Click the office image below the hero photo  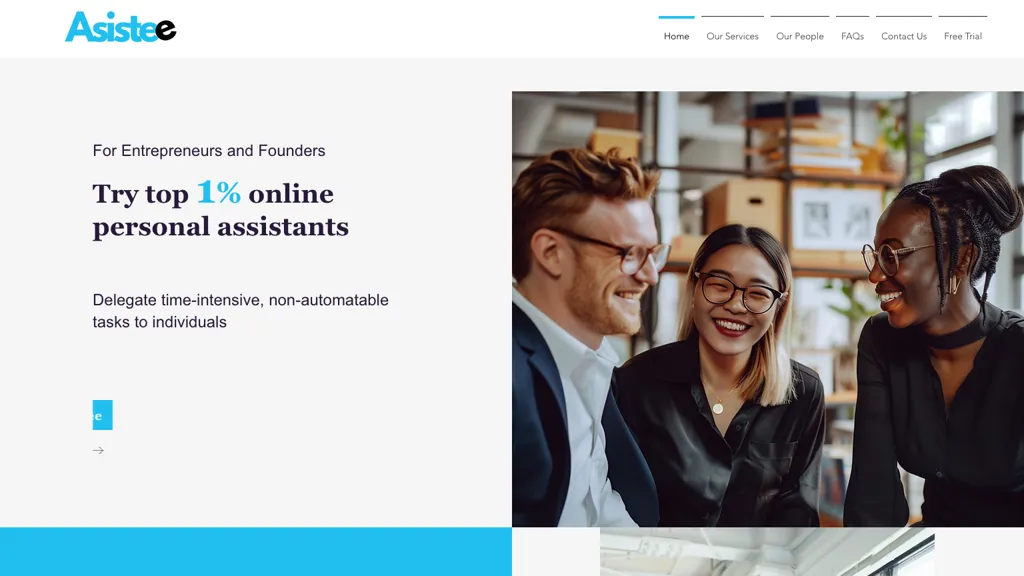coord(767,552)
